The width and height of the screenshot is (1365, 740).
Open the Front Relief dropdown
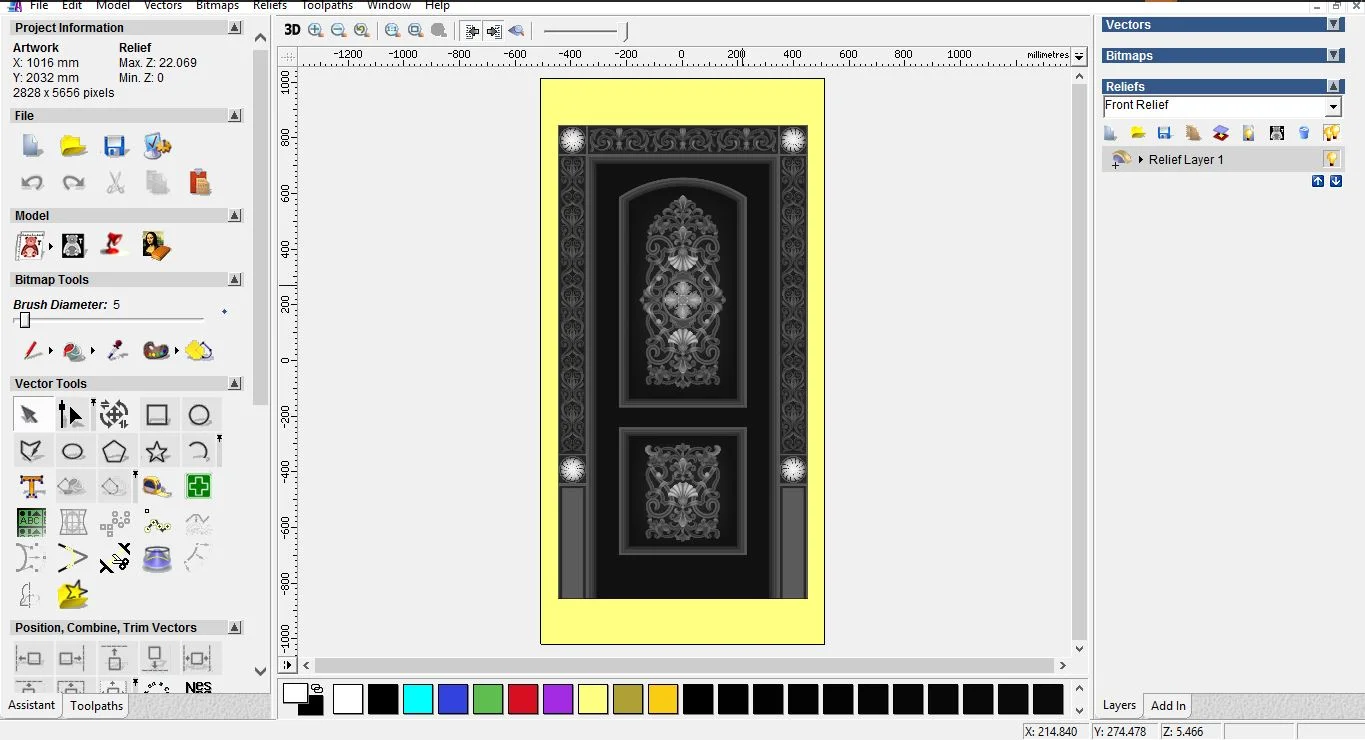1333,105
